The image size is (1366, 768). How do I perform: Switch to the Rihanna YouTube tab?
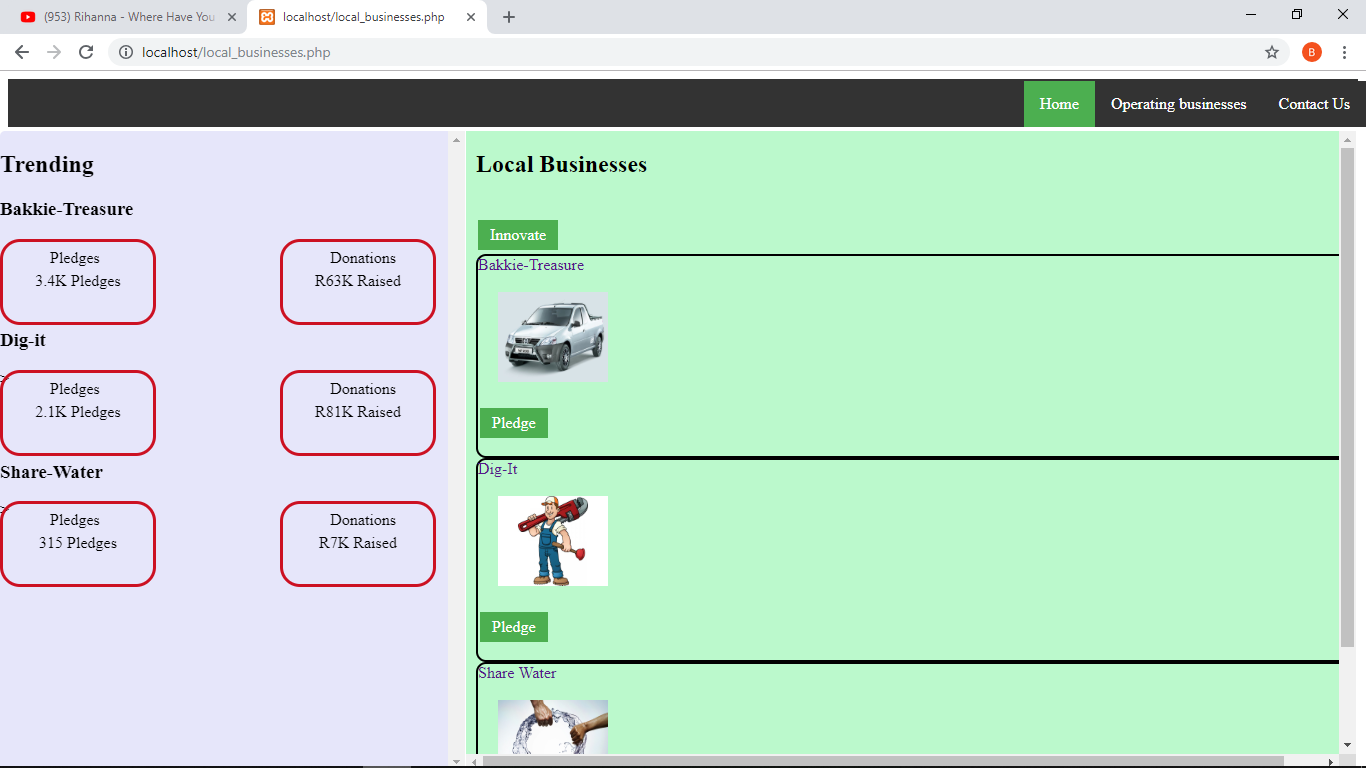pos(126,17)
